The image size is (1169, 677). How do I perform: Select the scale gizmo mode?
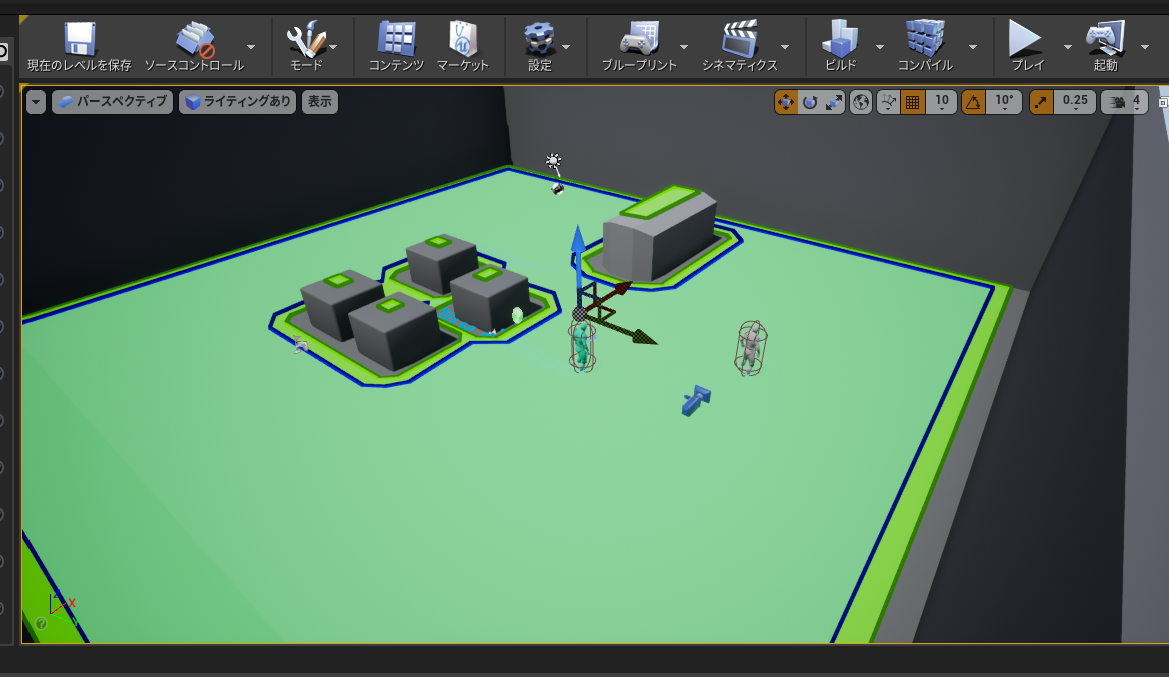pos(834,101)
